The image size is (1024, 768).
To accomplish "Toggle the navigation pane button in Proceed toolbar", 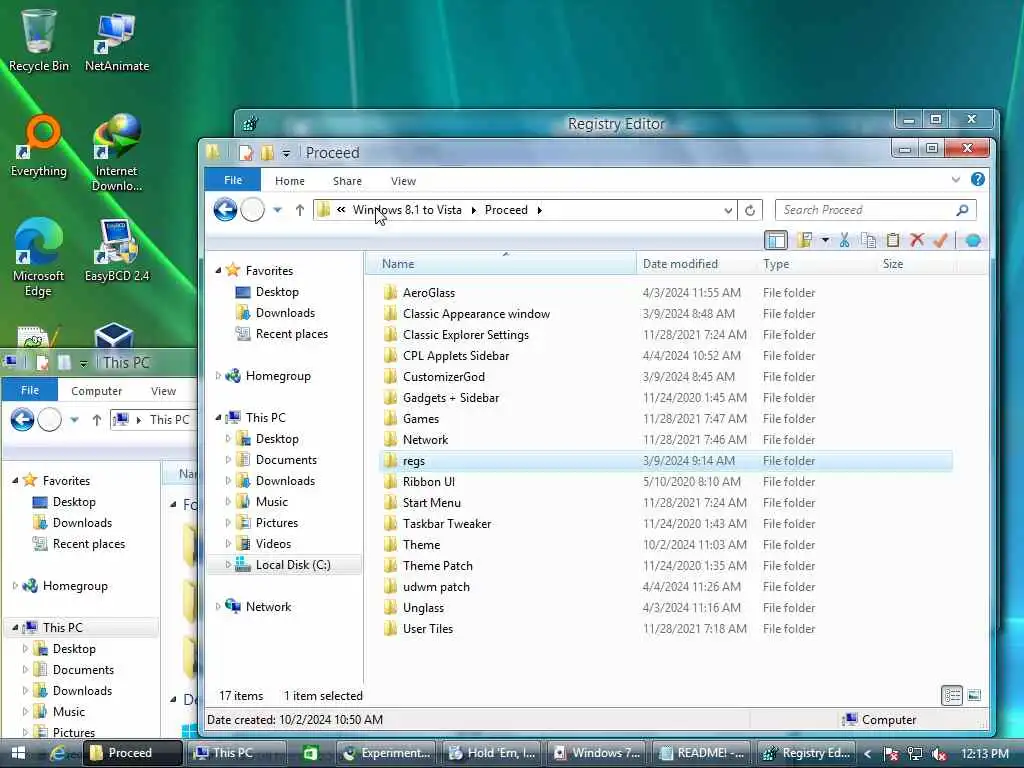I will 776,240.
